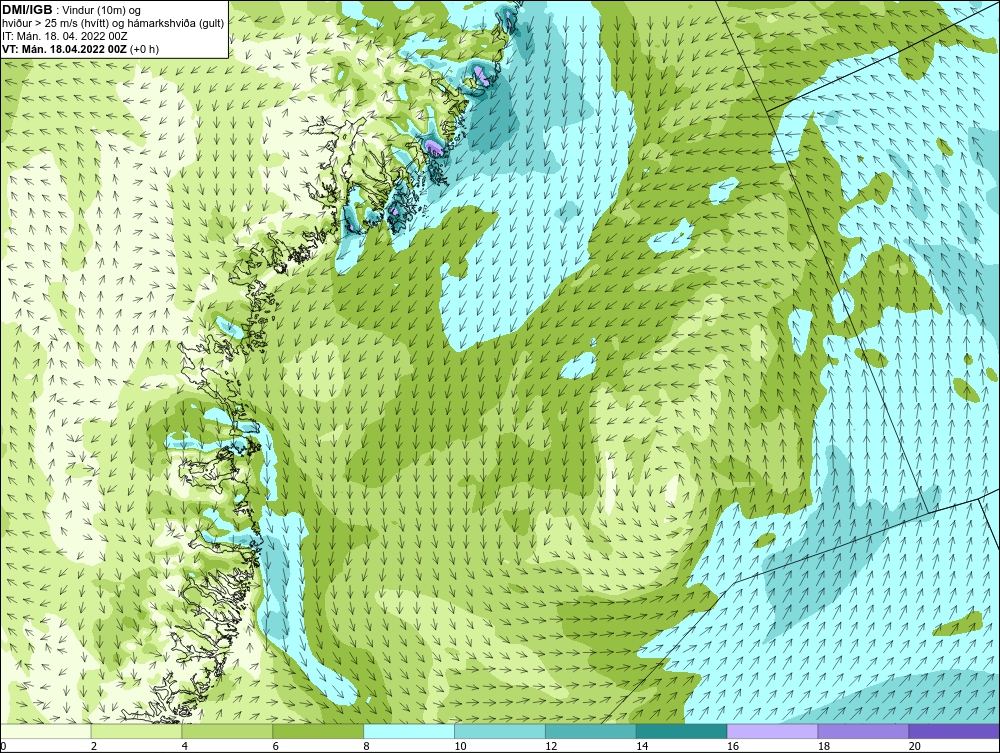Viewport: 1000px width, 753px height.
Task: Click the legend label 12
Action: coord(551,746)
